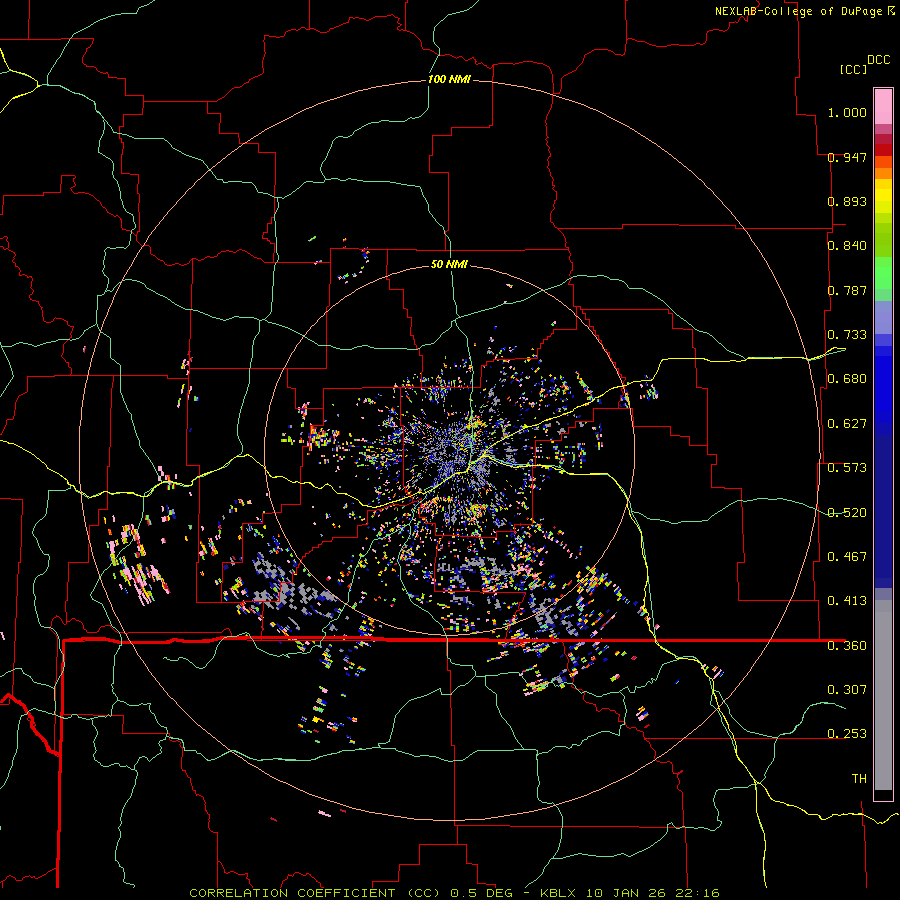Click the 0.893 color scale value
Image resolution: width=900 pixels, height=900 pixels.
pyautogui.click(x=847, y=201)
